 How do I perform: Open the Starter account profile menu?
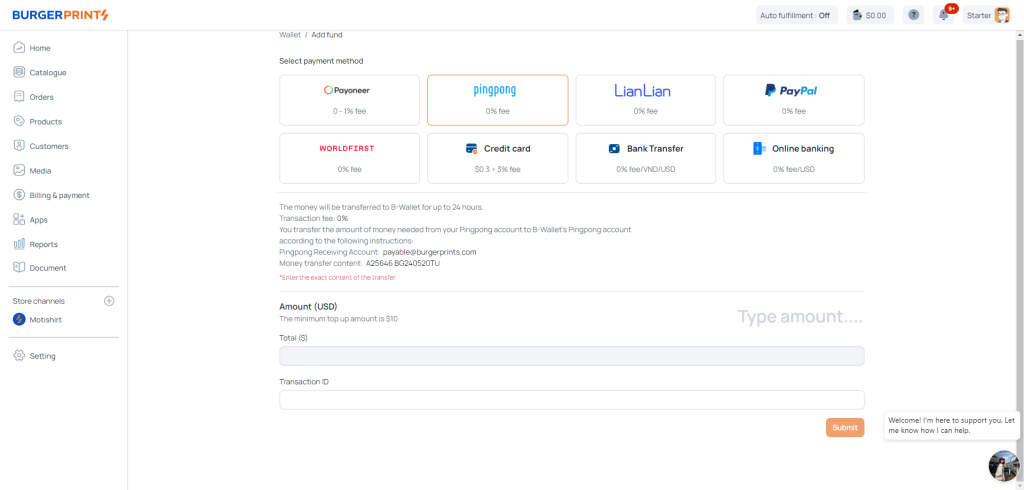[x=987, y=15]
